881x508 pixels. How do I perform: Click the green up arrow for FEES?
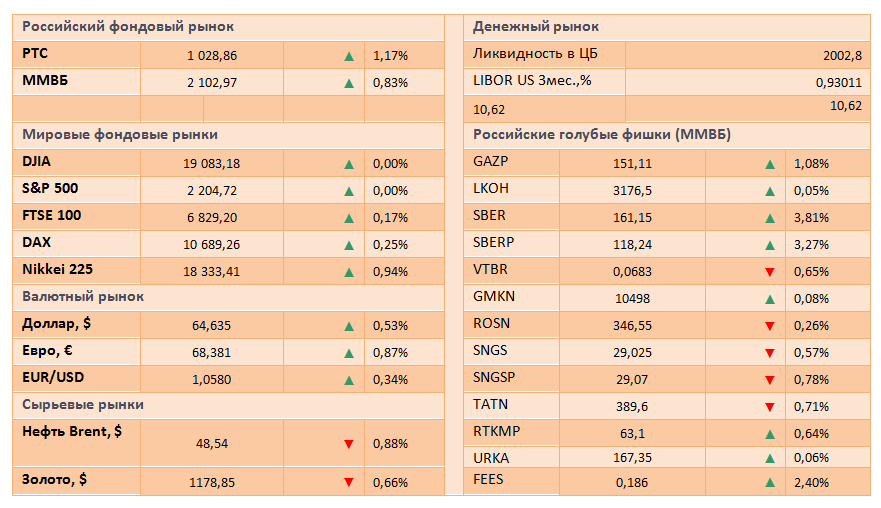click(769, 483)
